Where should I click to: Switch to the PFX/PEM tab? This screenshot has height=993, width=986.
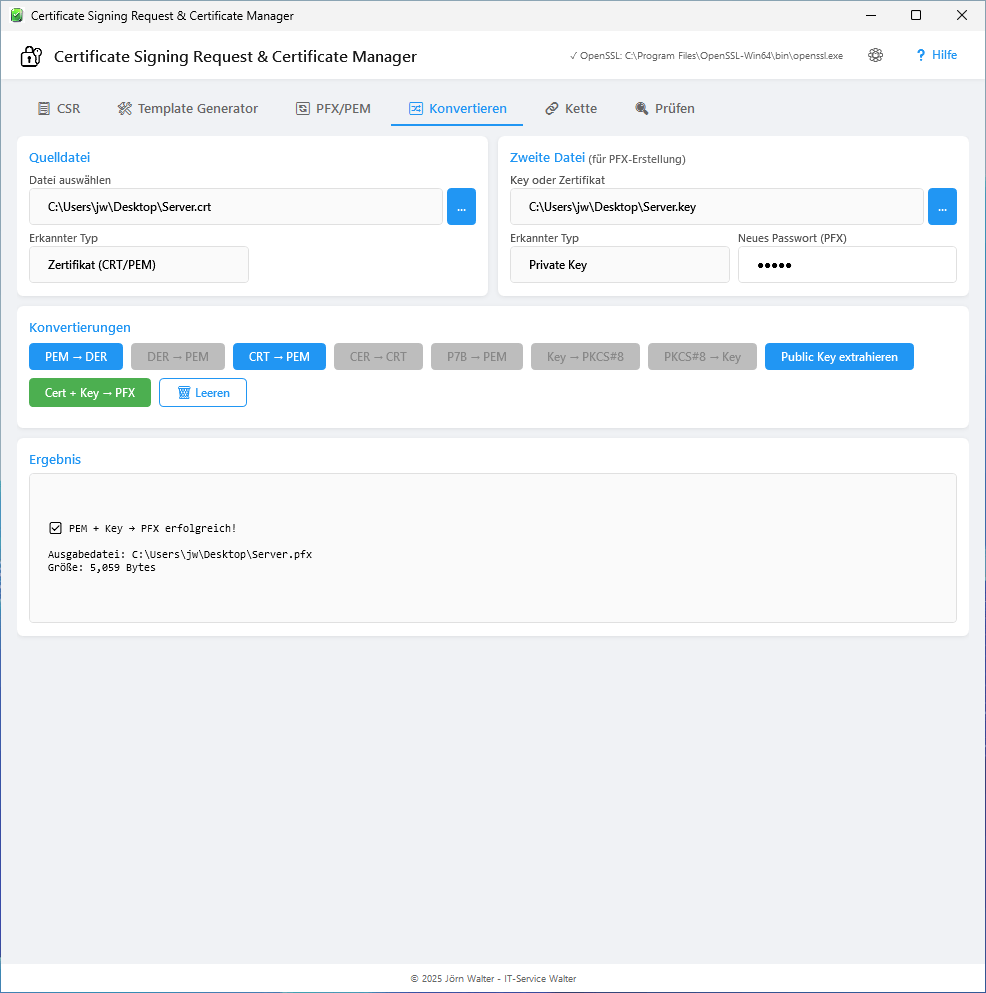(x=333, y=107)
